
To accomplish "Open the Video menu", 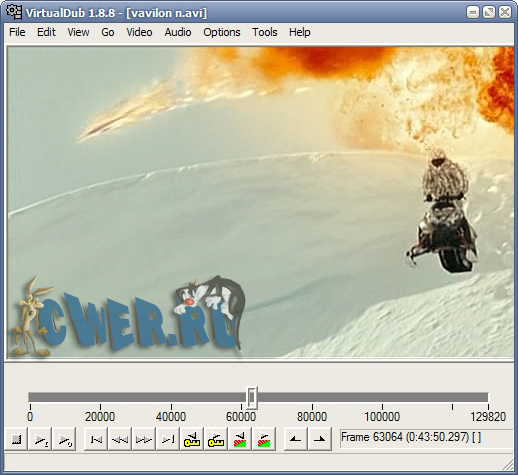I will click(139, 32).
